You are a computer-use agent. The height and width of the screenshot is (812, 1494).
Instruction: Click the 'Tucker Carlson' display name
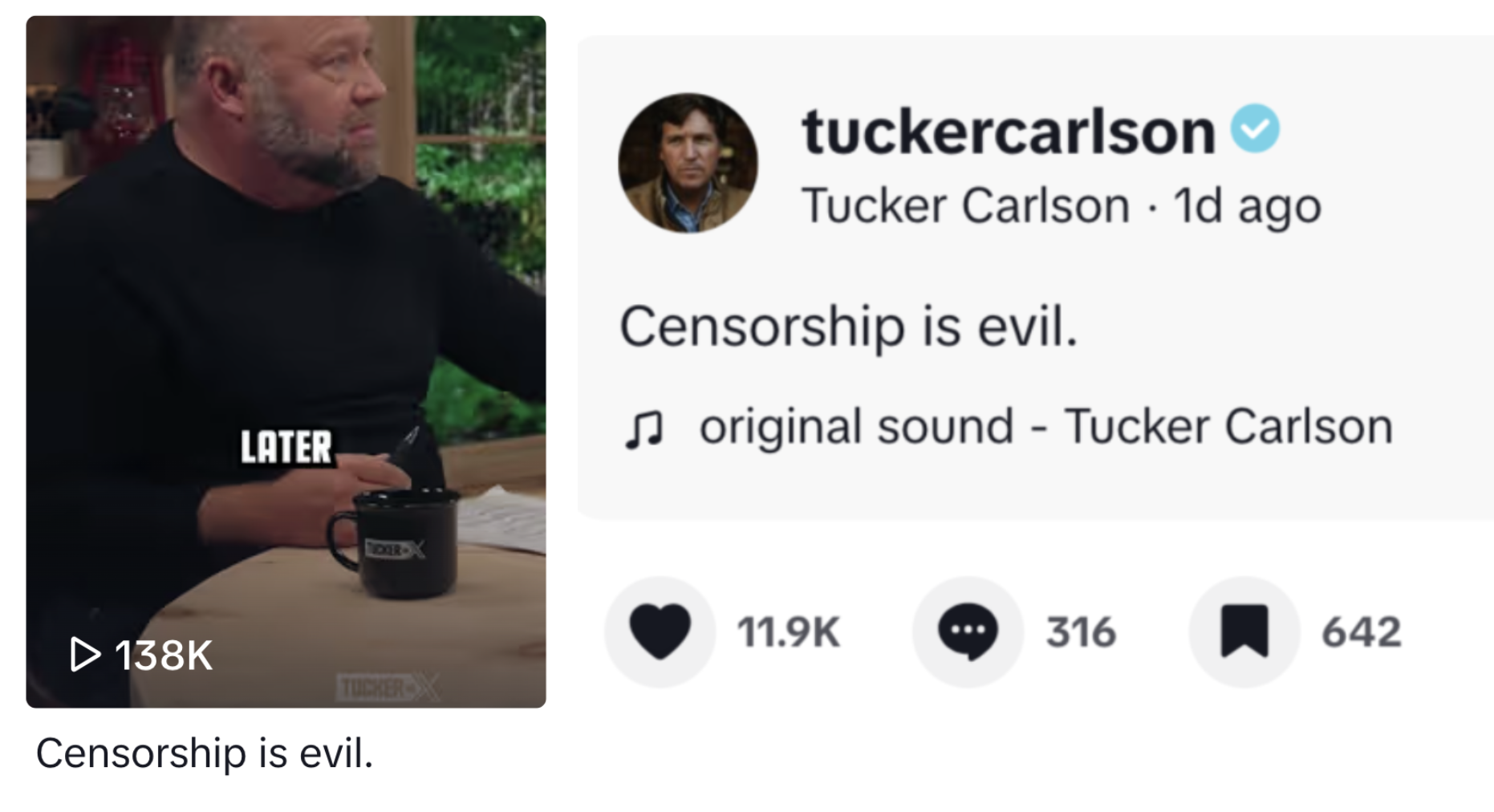click(965, 206)
